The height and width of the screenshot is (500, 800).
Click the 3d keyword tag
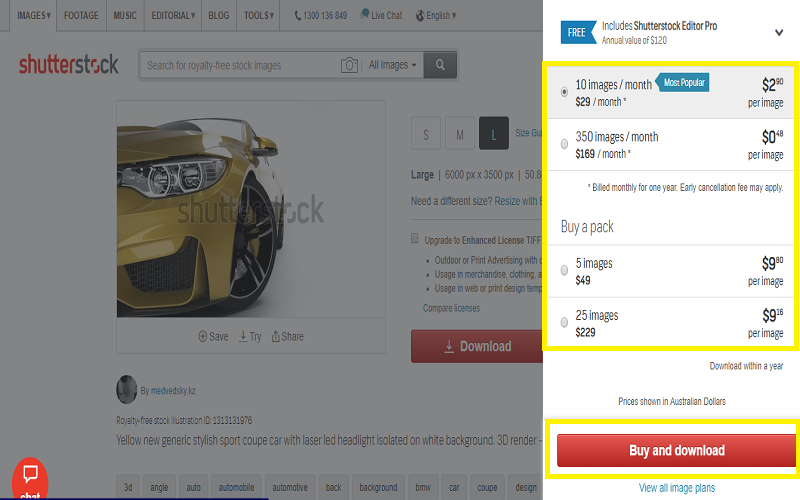[128, 487]
